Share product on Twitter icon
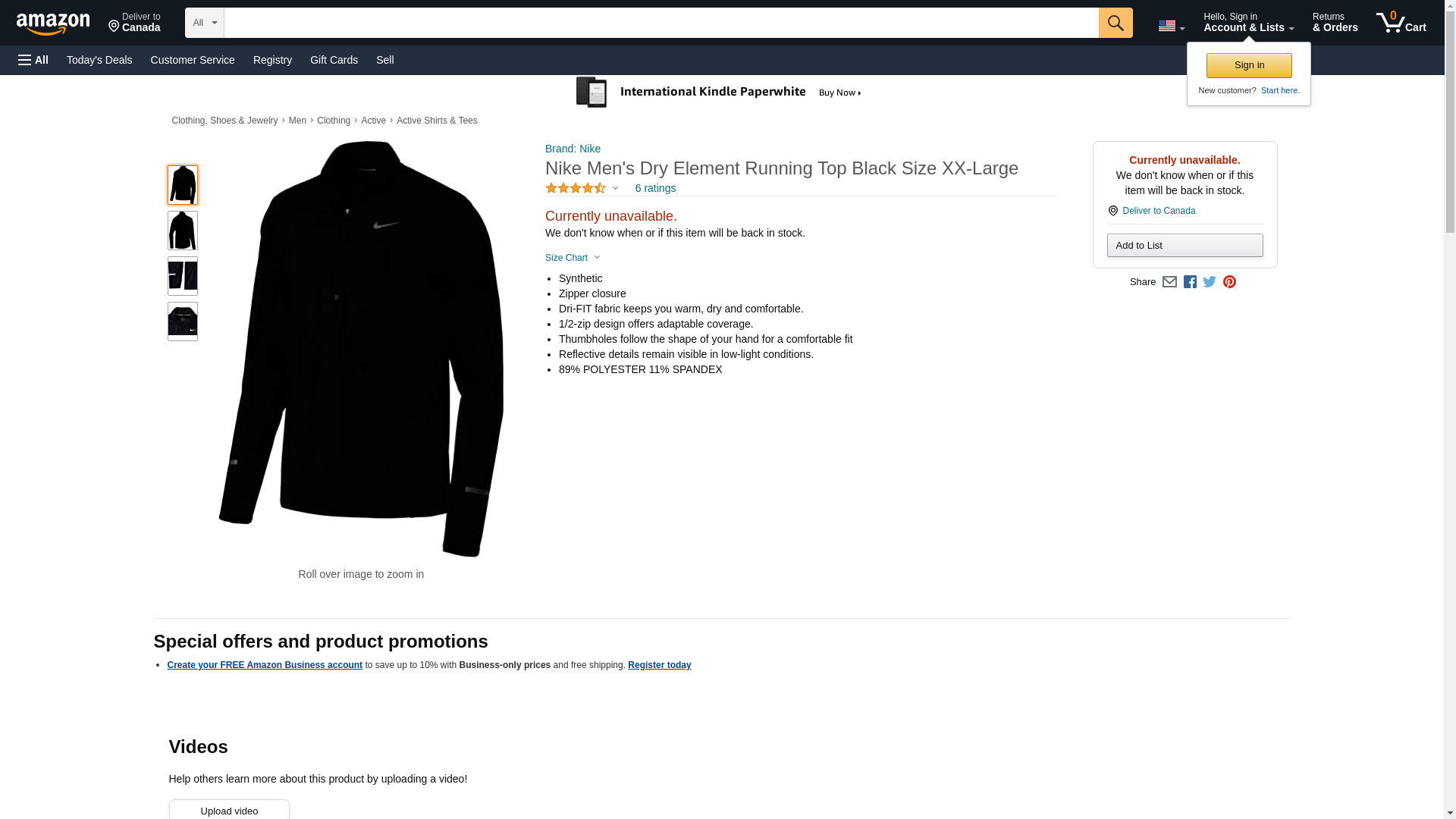 pos(1210,282)
